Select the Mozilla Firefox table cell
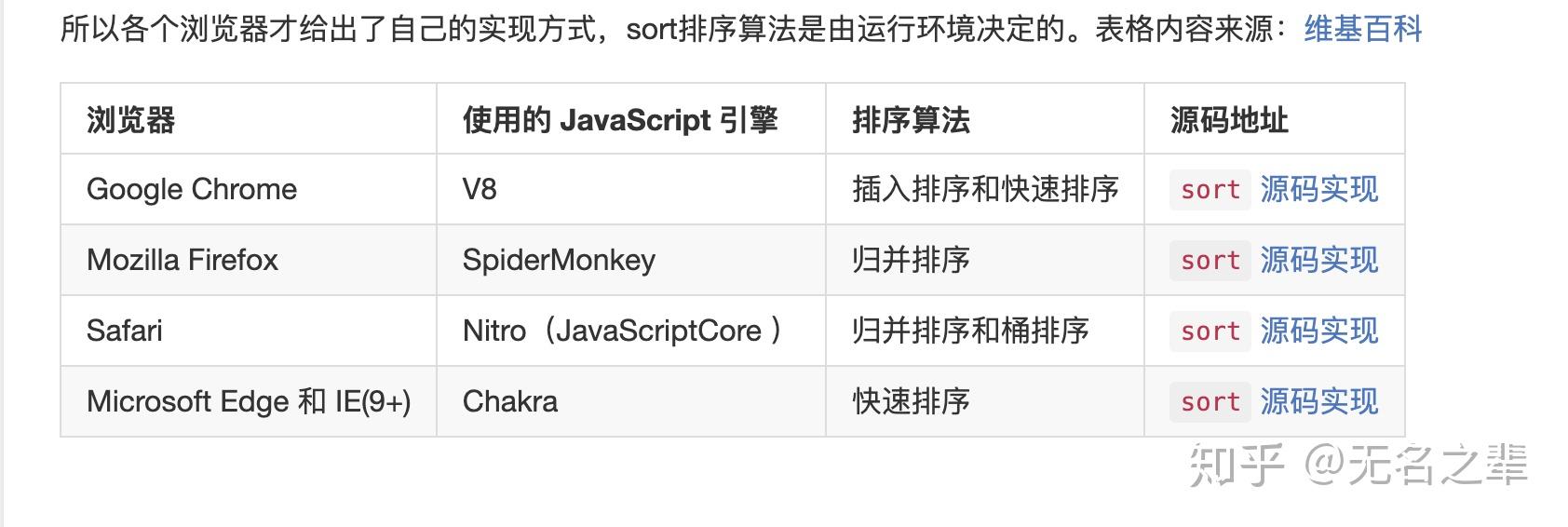This screenshot has width=1568, height=527. click(x=182, y=260)
